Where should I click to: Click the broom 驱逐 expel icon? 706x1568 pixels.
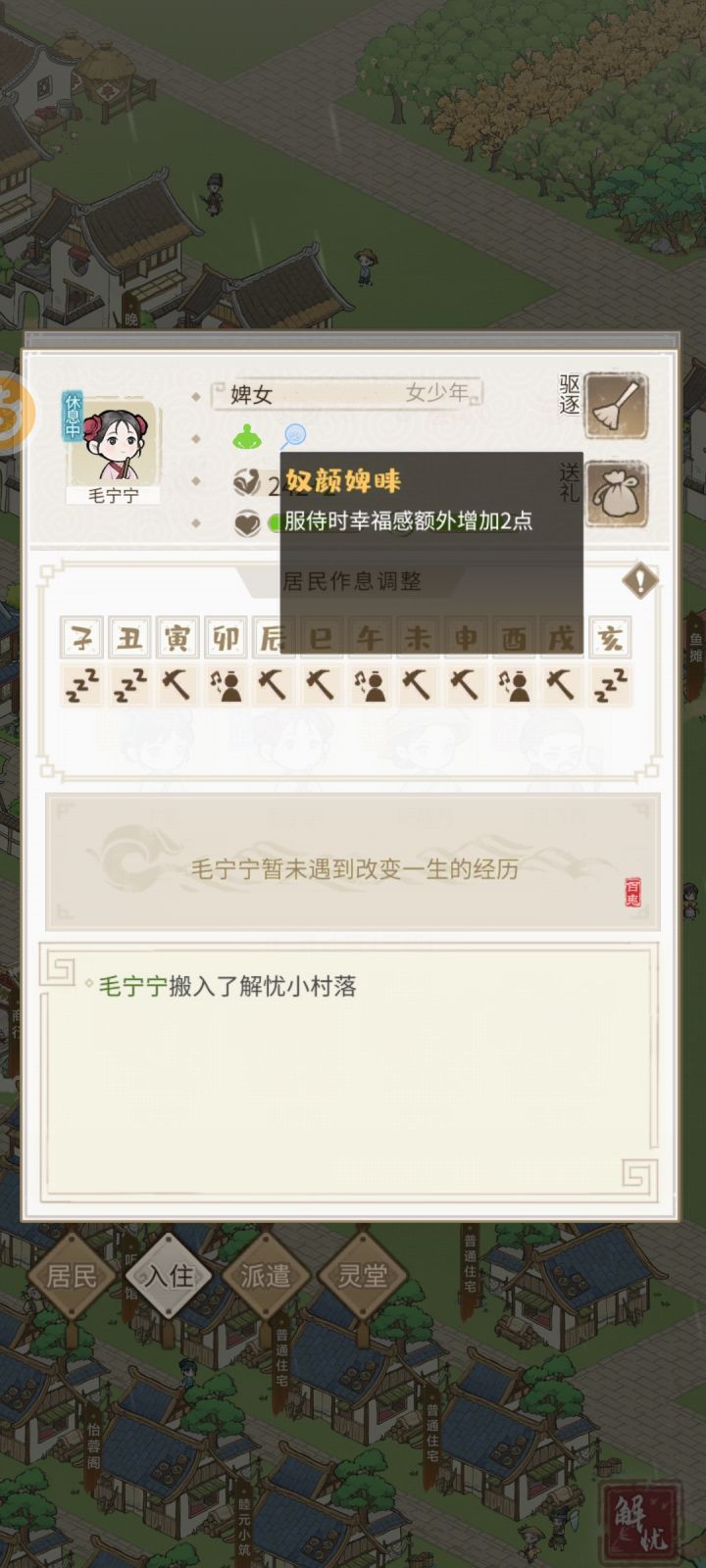tap(617, 405)
